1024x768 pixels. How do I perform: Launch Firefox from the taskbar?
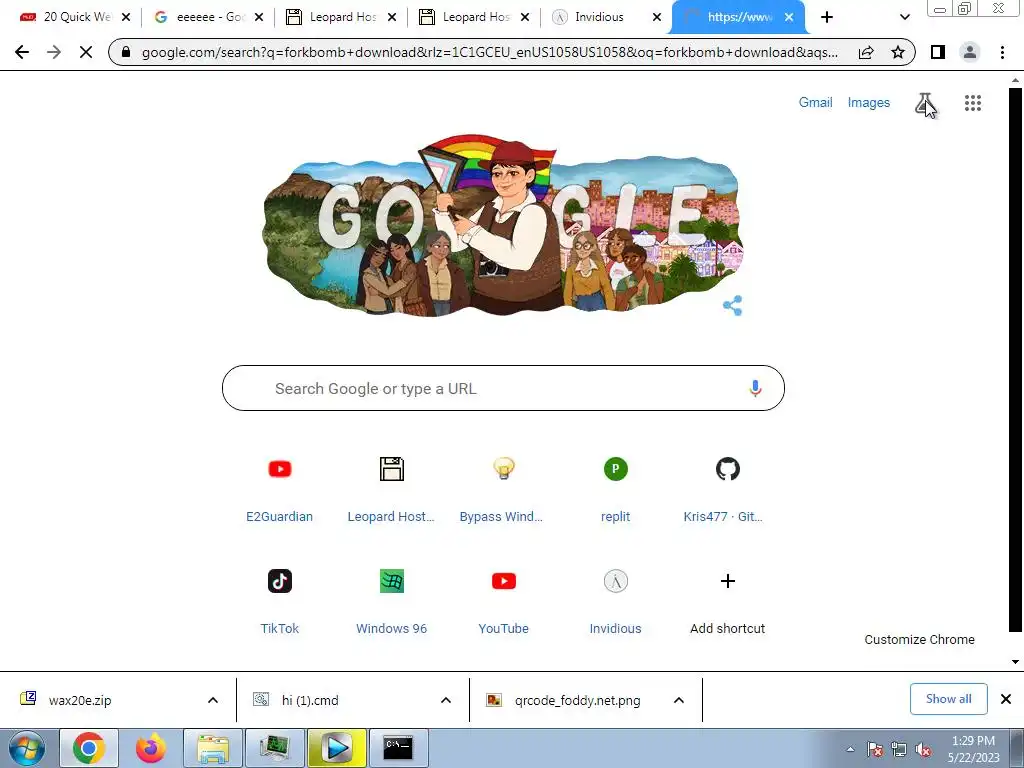point(150,748)
